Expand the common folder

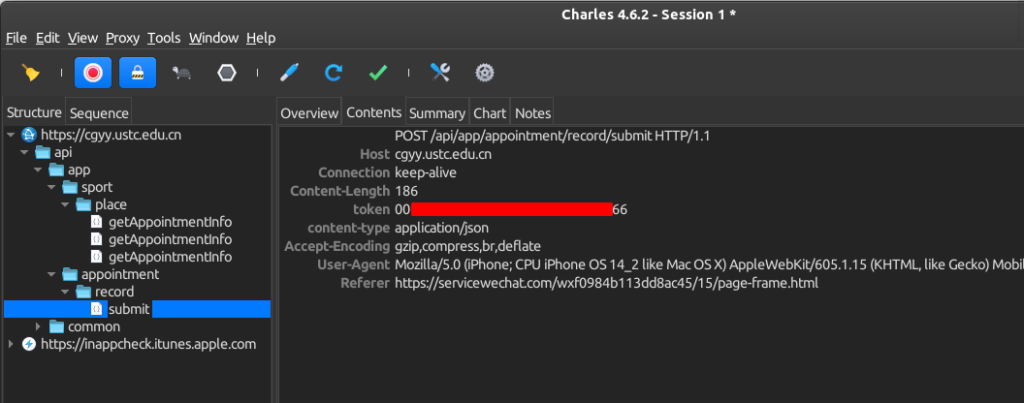pos(39,327)
